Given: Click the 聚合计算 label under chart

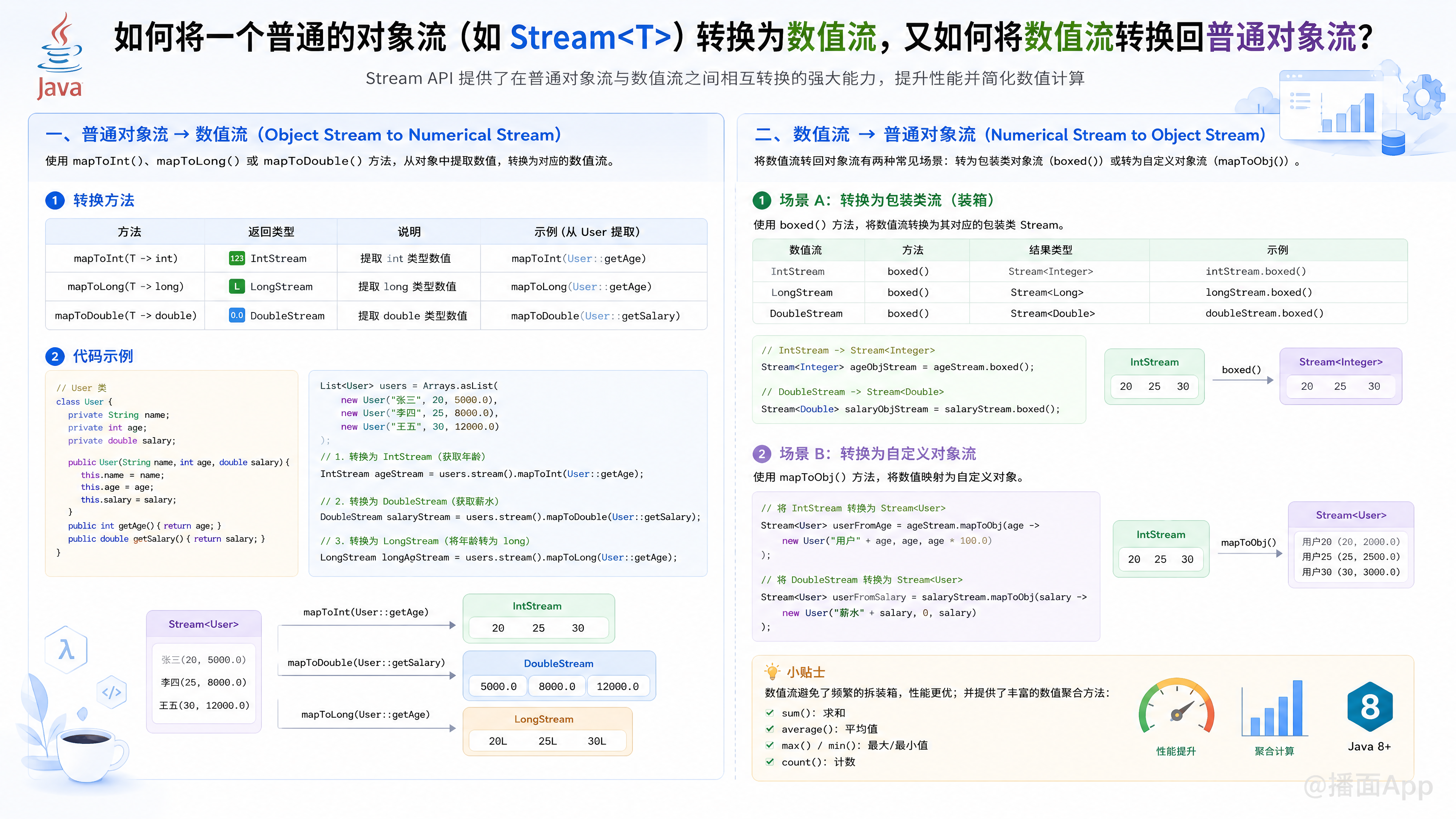Looking at the screenshot, I should [1274, 751].
